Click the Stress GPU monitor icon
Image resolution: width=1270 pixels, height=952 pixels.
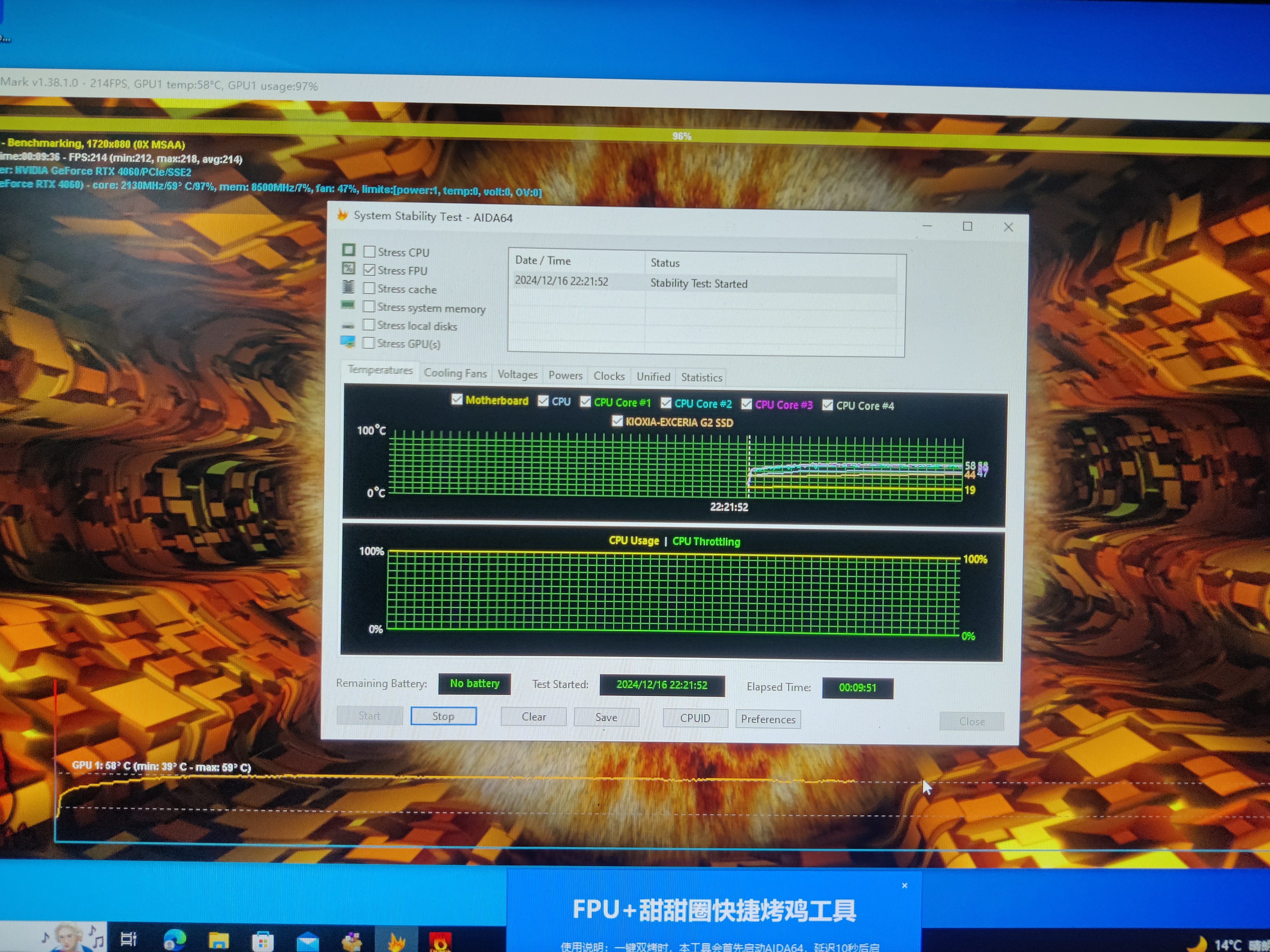click(x=347, y=342)
